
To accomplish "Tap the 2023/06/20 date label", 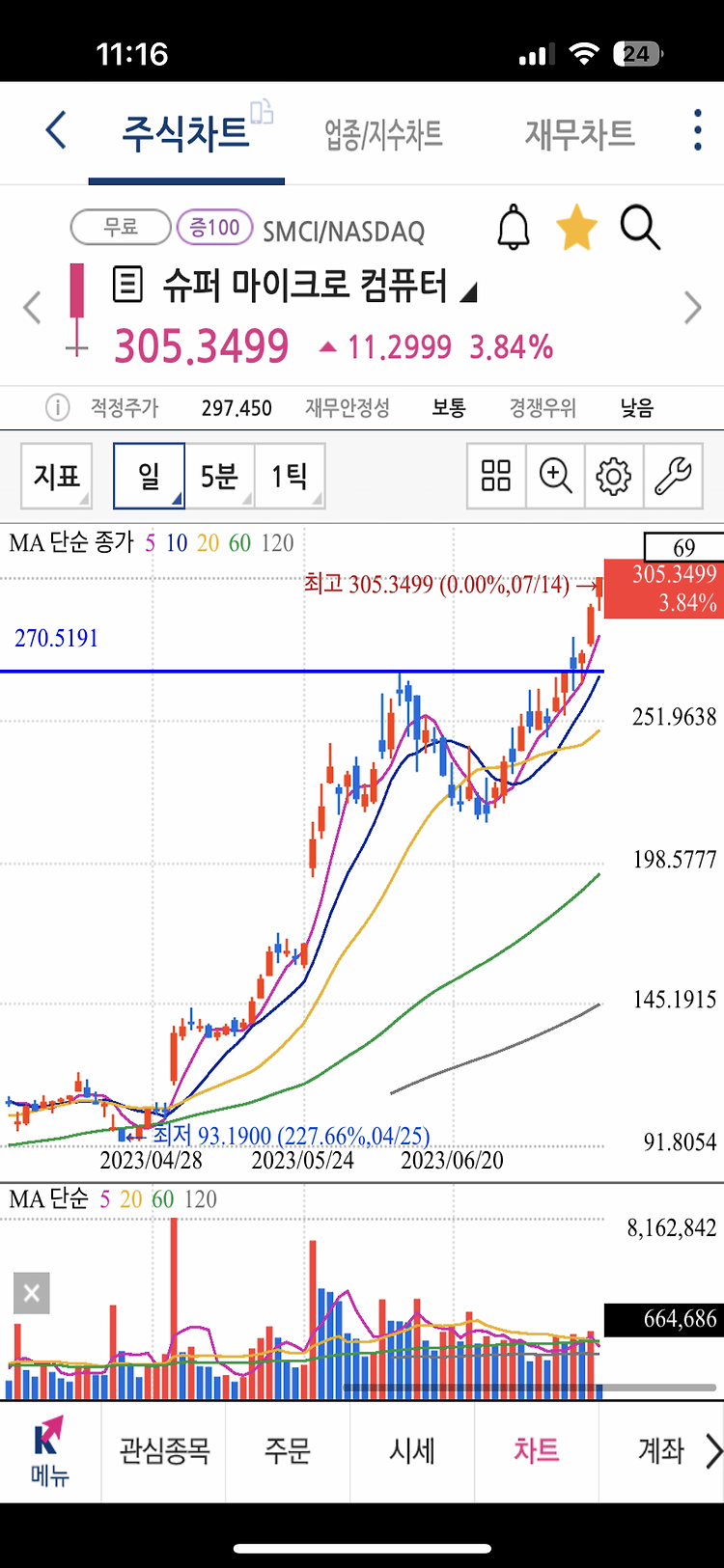I will (x=452, y=1160).
